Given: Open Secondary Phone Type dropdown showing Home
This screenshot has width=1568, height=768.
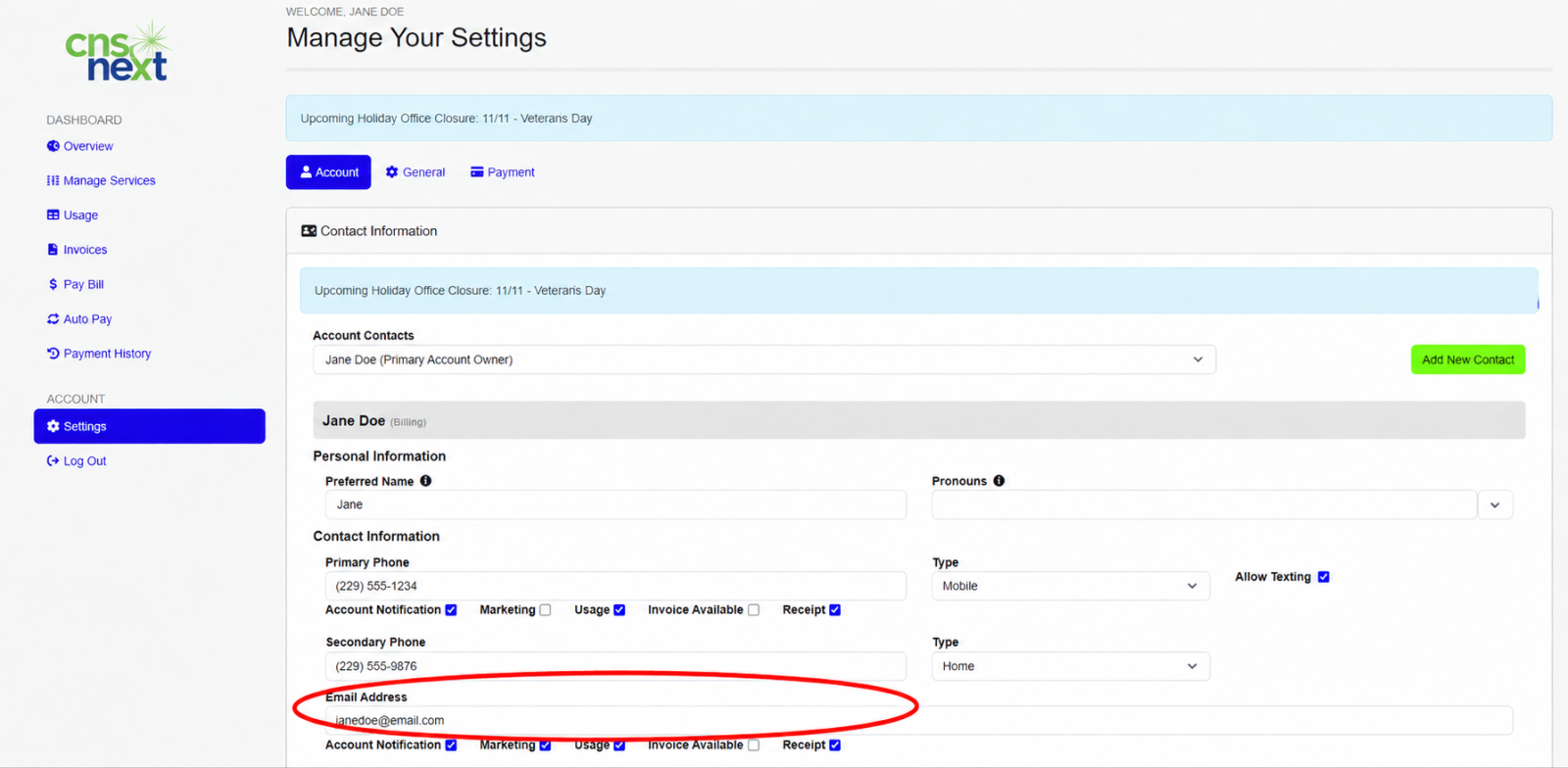Looking at the screenshot, I should click(x=1070, y=666).
